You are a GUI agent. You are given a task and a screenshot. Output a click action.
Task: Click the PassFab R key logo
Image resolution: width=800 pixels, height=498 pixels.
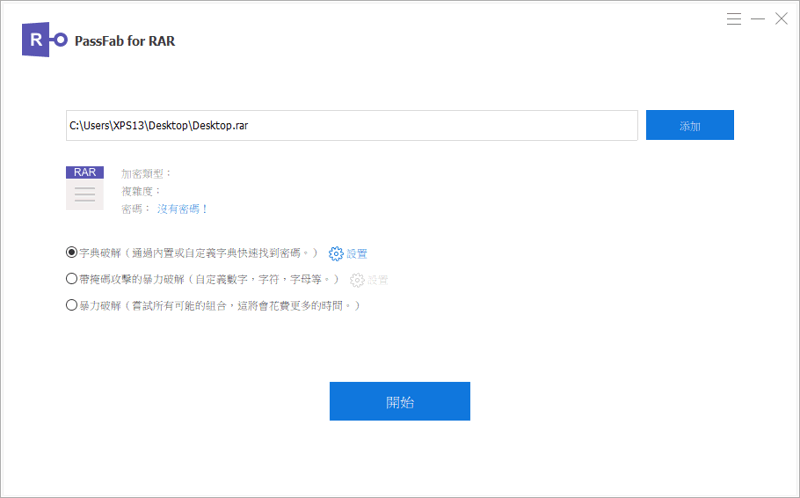(44, 40)
